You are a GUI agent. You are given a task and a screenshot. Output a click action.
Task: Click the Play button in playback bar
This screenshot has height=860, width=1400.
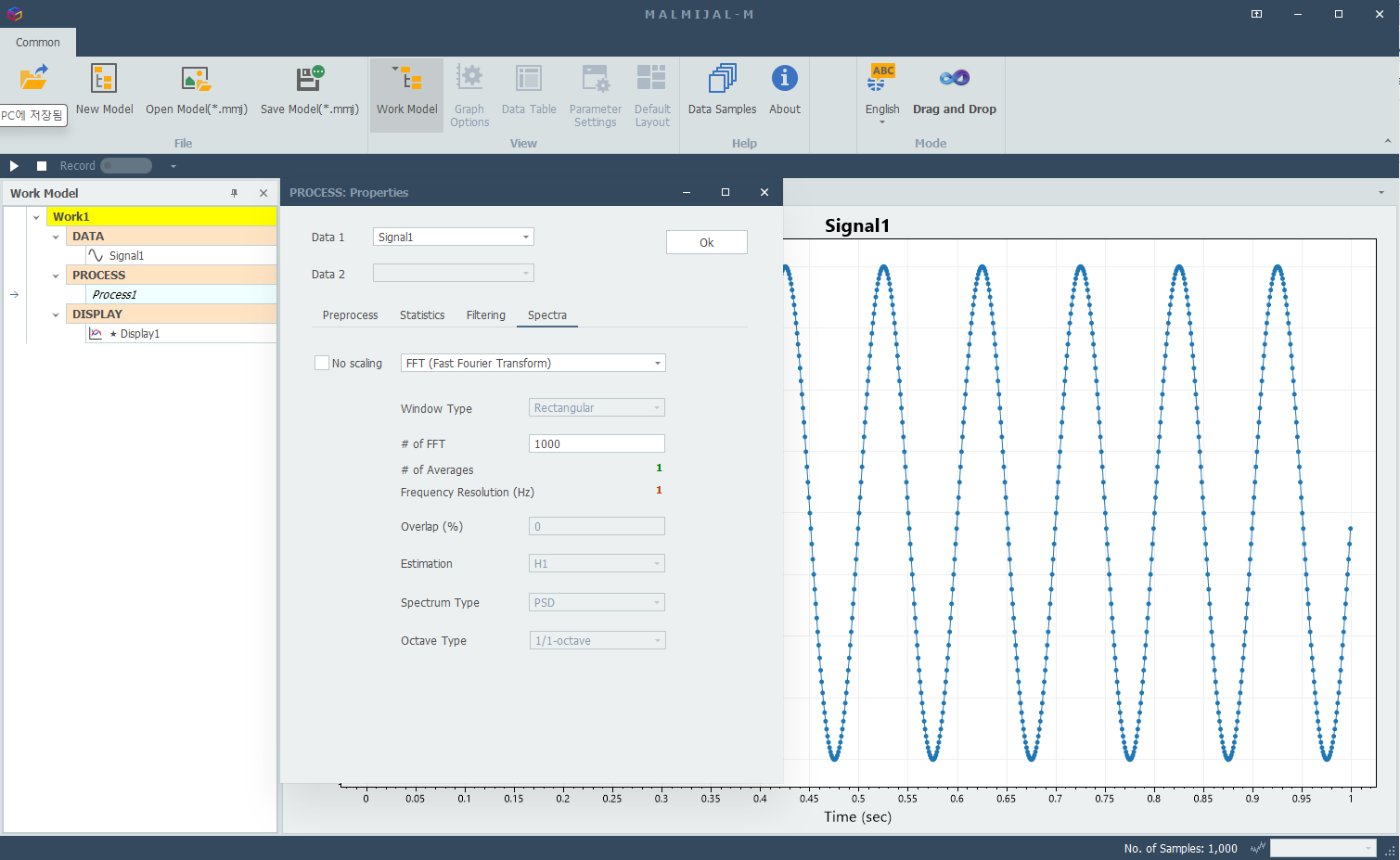click(x=14, y=166)
